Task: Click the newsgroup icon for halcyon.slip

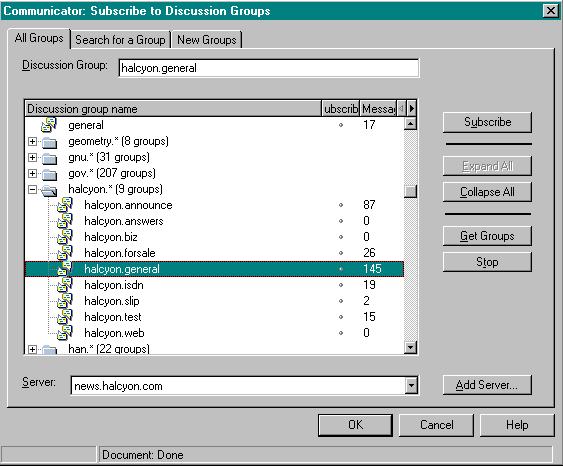Action: click(65, 301)
